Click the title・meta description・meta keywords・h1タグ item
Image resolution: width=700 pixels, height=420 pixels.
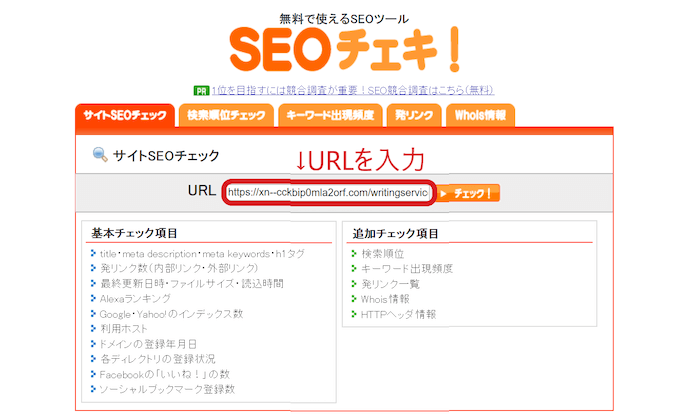point(202,254)
